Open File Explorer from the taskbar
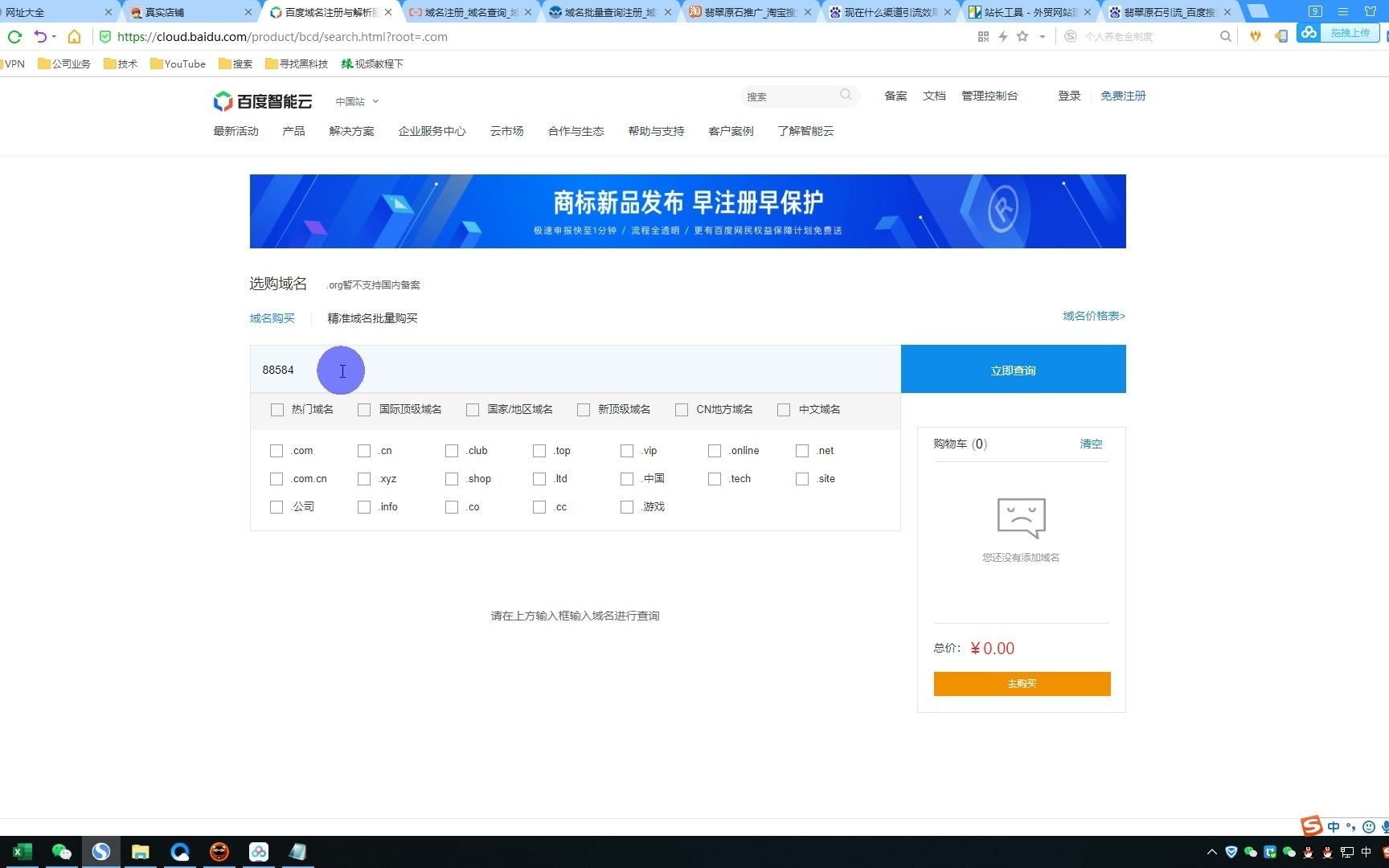The width and height of the screenshot is (1389, 868). coord(140,852)
